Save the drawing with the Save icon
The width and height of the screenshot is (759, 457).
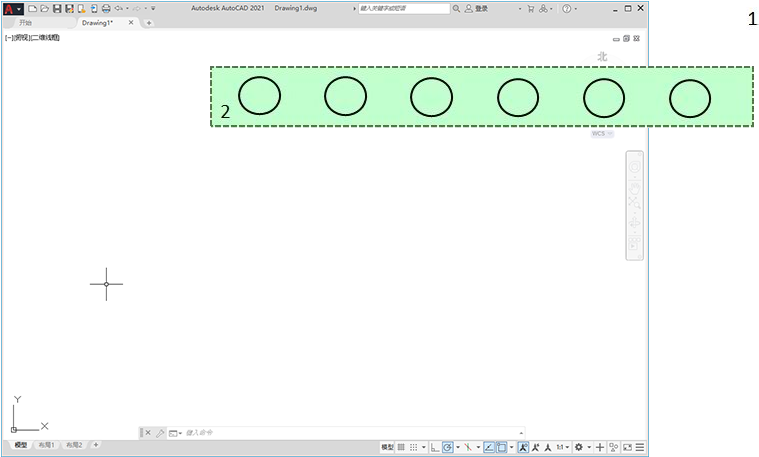(x=57, y=9)
